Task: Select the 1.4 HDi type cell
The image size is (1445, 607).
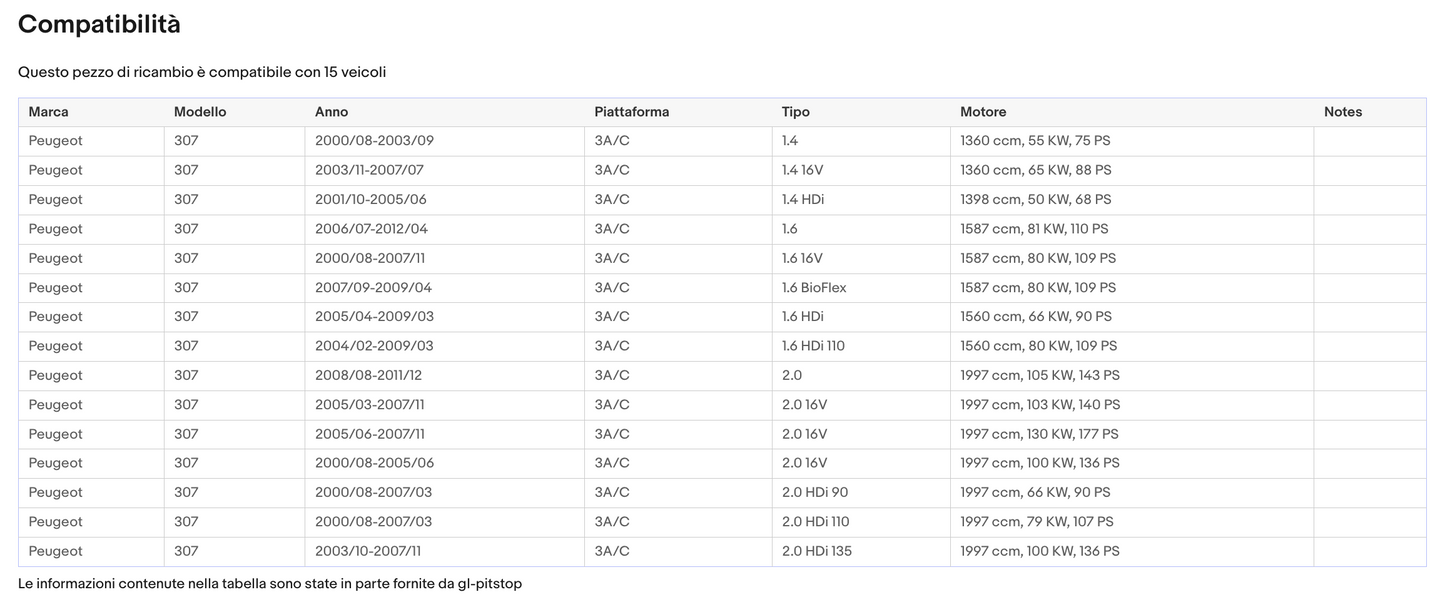Action: 802,200
